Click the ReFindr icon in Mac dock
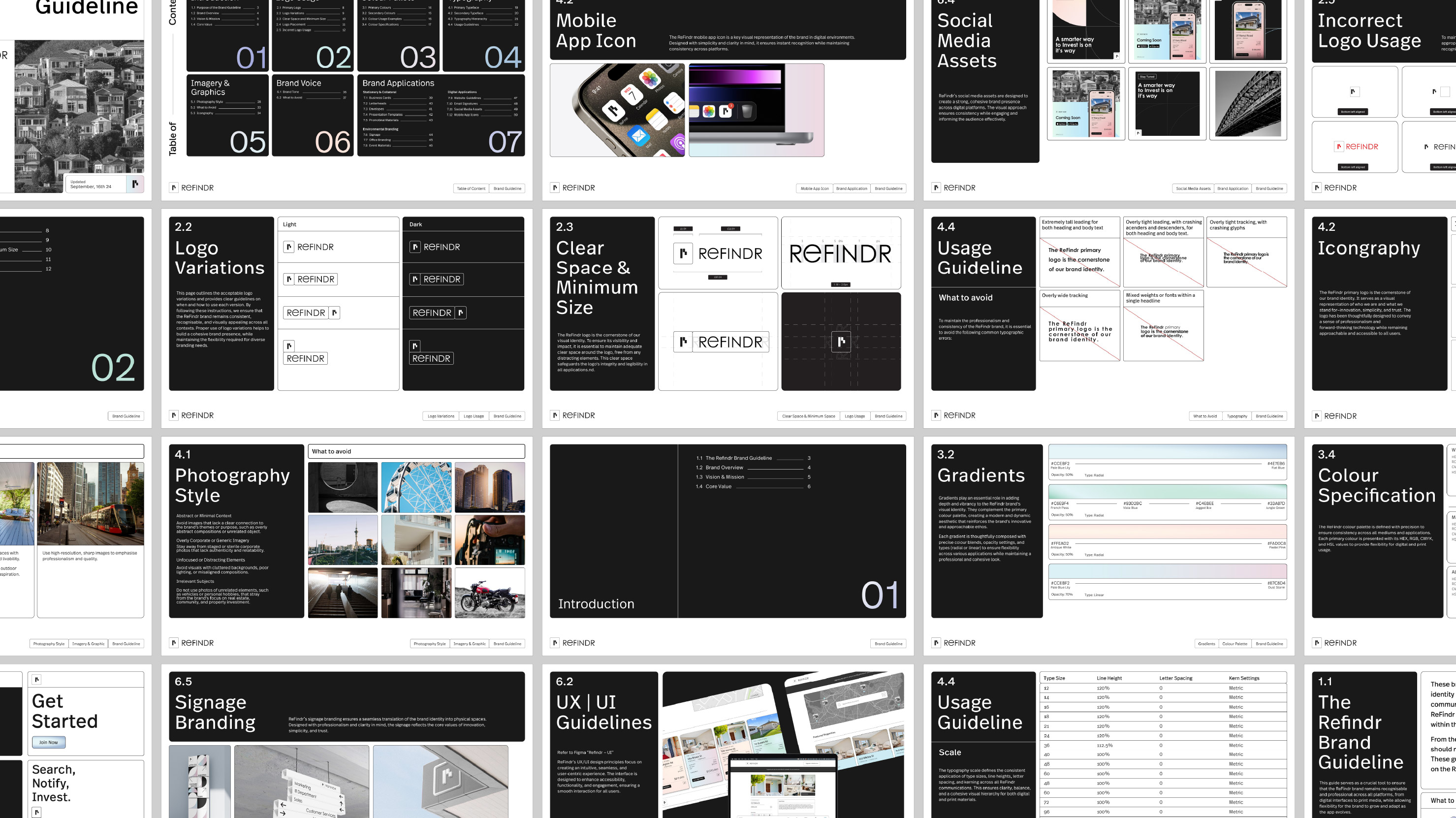 (x=725, y=111)
